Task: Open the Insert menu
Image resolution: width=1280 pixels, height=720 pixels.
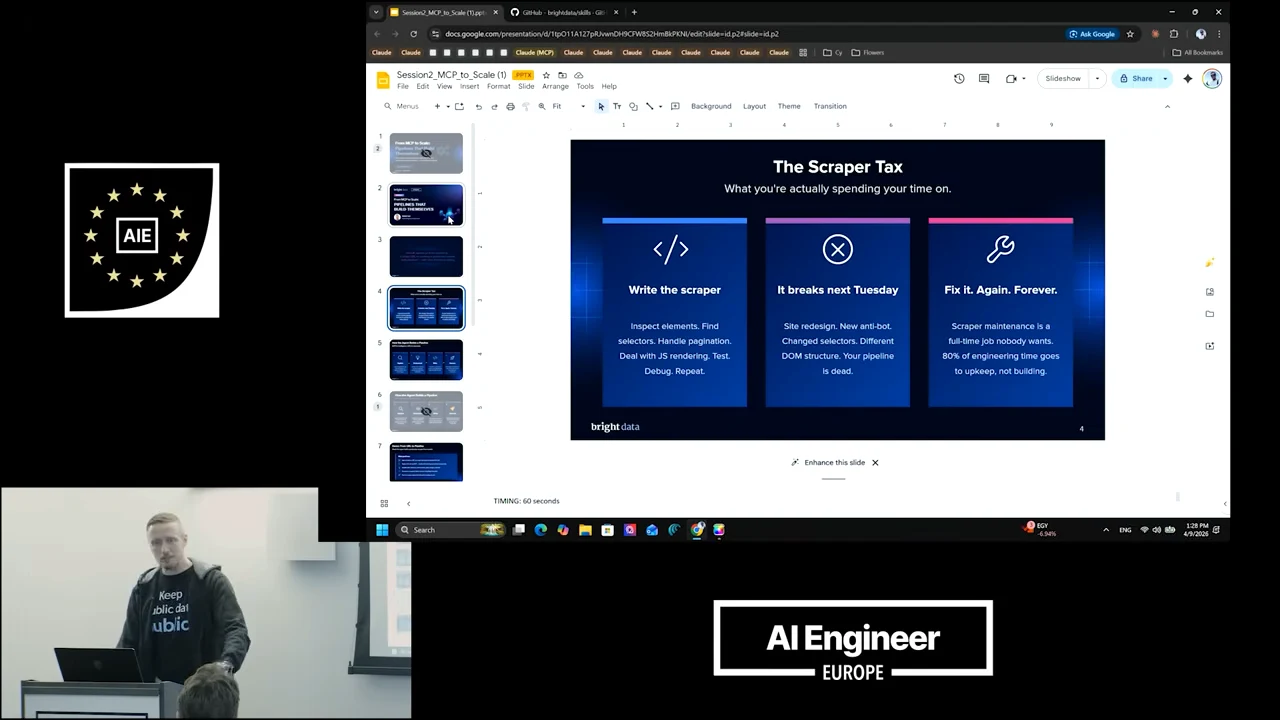Action: pos(469,86)
